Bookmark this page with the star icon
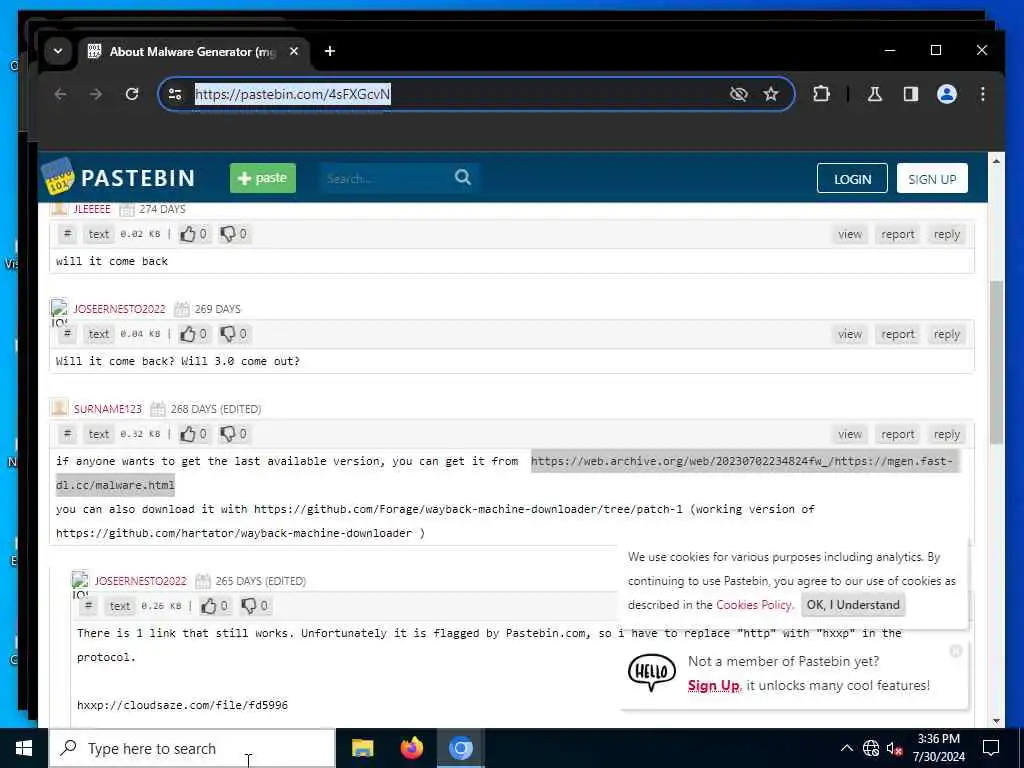 [771, 94]
